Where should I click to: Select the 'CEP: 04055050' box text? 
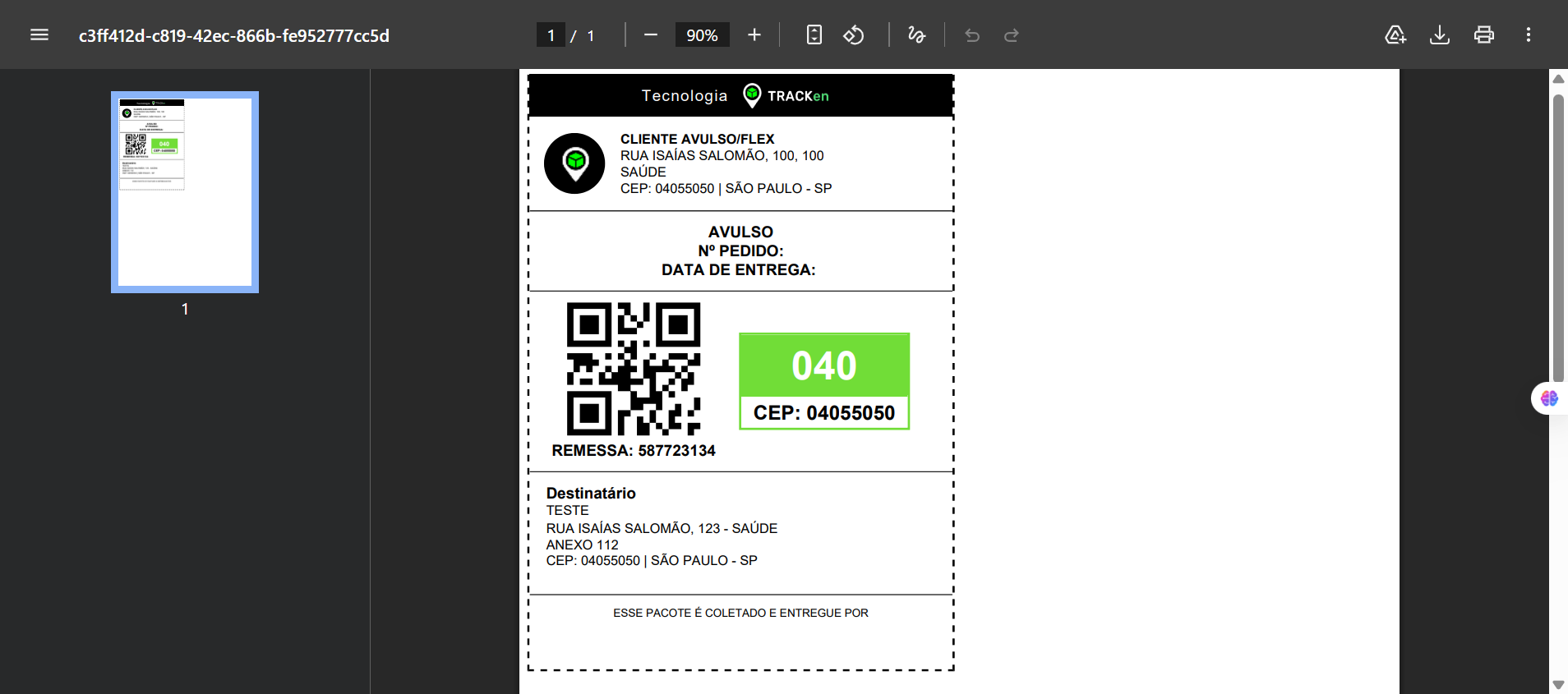click(x=824, y=412)
